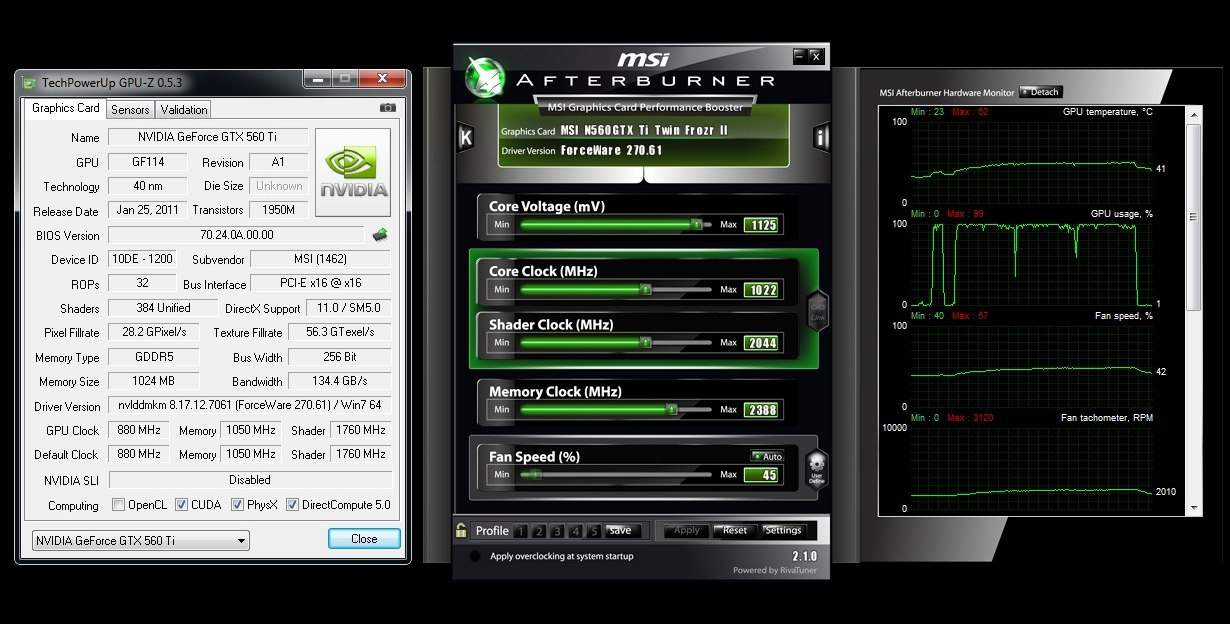
Task: Save the BIOS using the green chip icon
Action: (380, 235)
